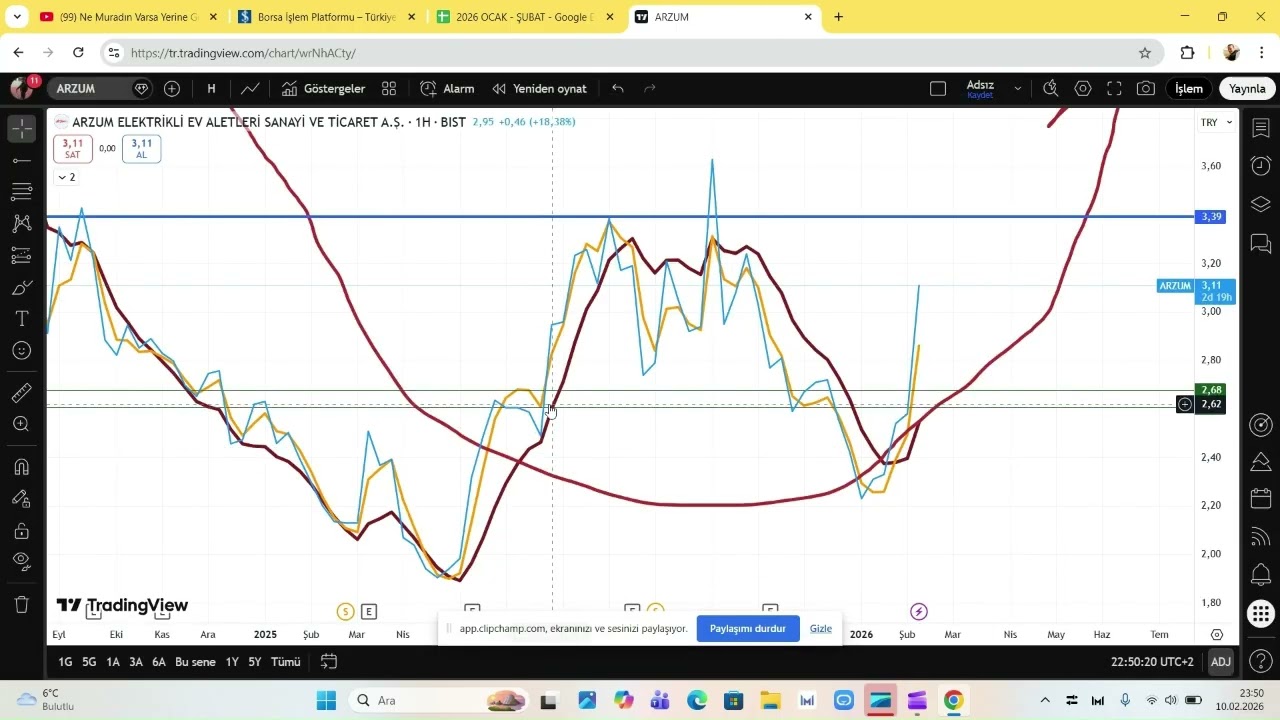The image size is (1280, 720).
Task: Click the Gizle link in sharing bar
Action: pos(821,629)
